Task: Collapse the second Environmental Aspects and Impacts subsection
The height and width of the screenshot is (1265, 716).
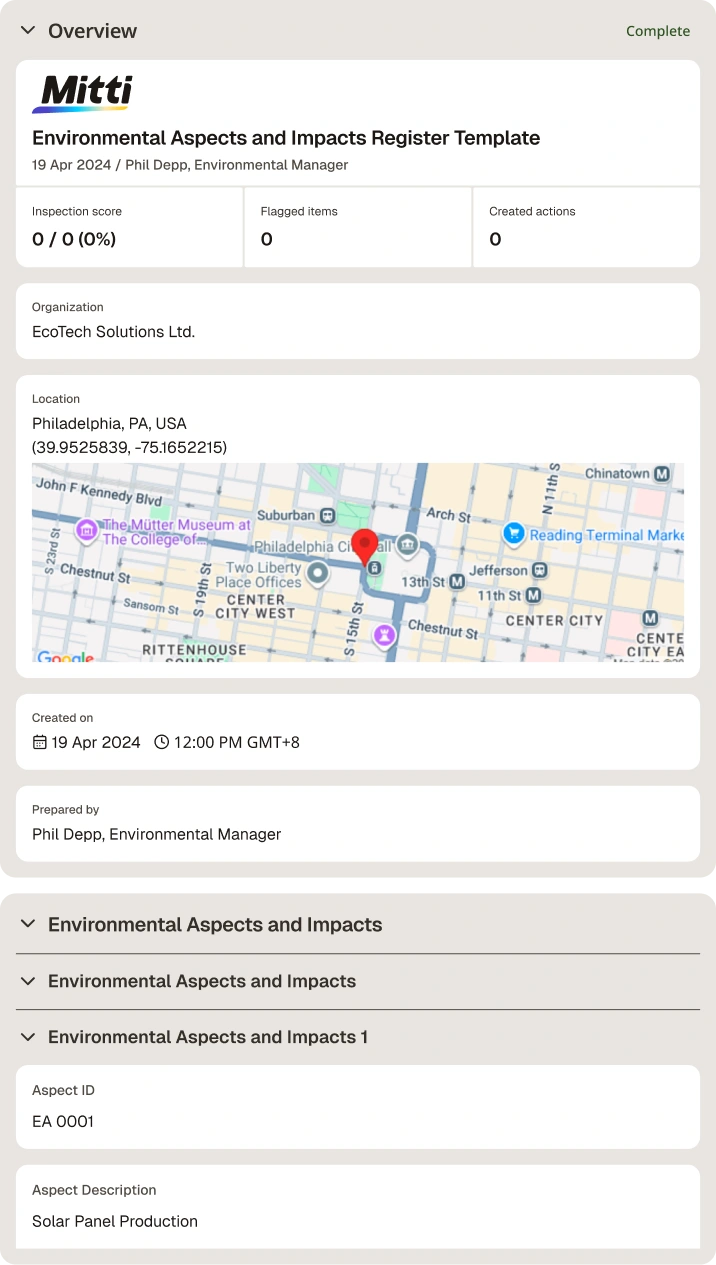Action: pos(27,981)
